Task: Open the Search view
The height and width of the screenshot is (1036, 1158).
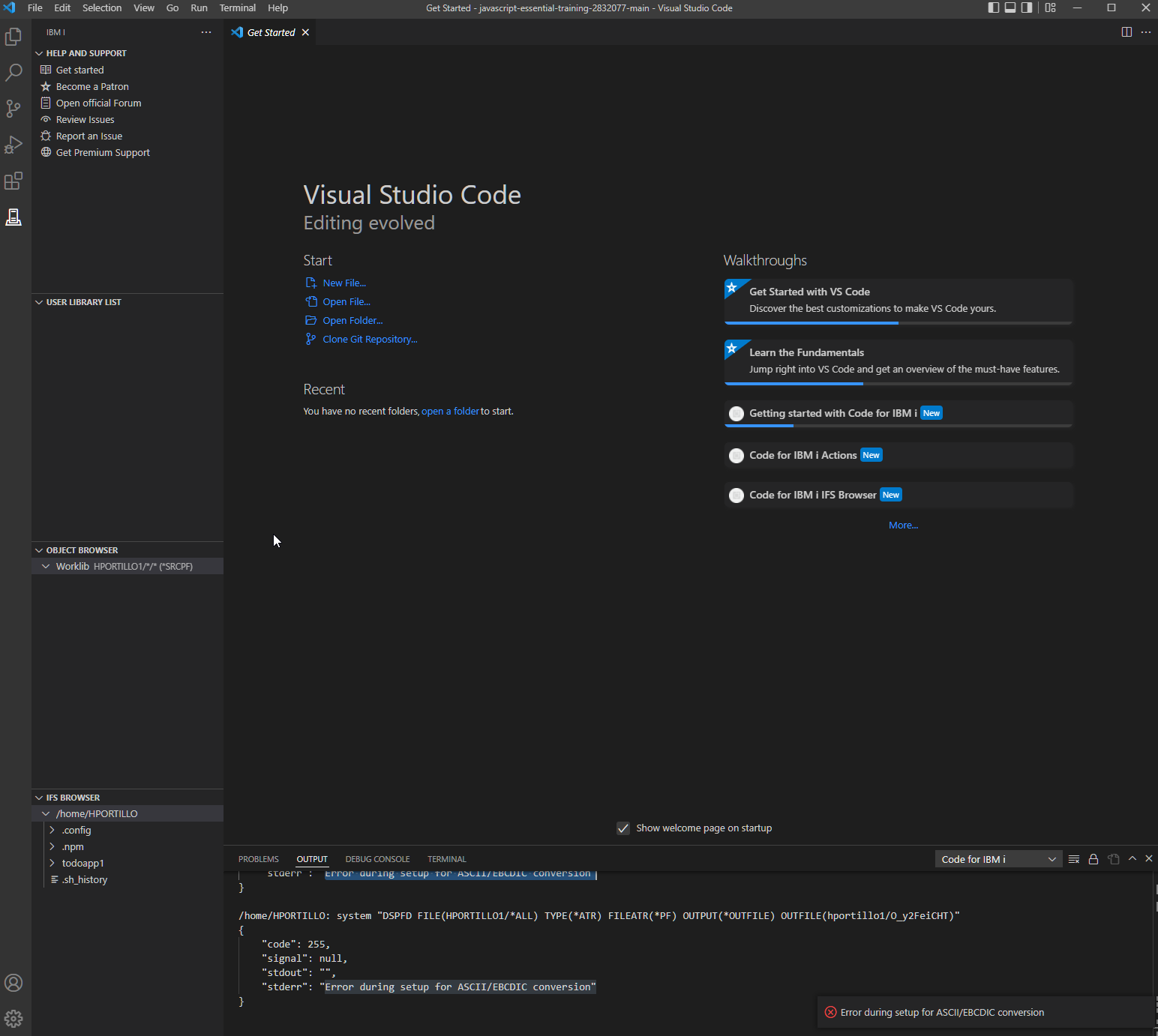Action: (13, 72)
